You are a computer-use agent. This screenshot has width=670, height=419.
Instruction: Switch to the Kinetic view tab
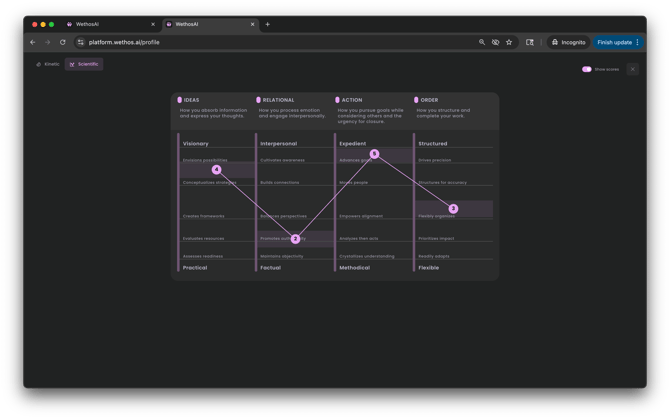(x=48, y=64)
